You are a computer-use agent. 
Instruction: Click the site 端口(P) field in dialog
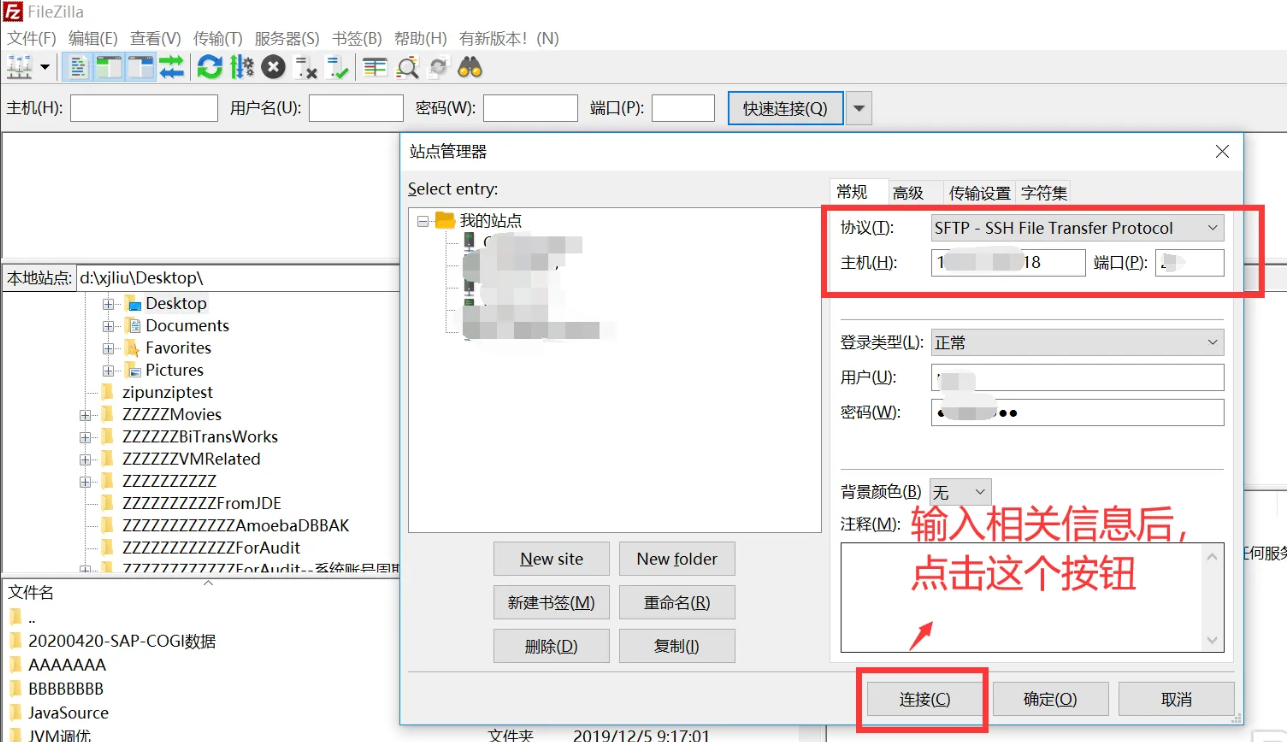(x=1189, y=263)
